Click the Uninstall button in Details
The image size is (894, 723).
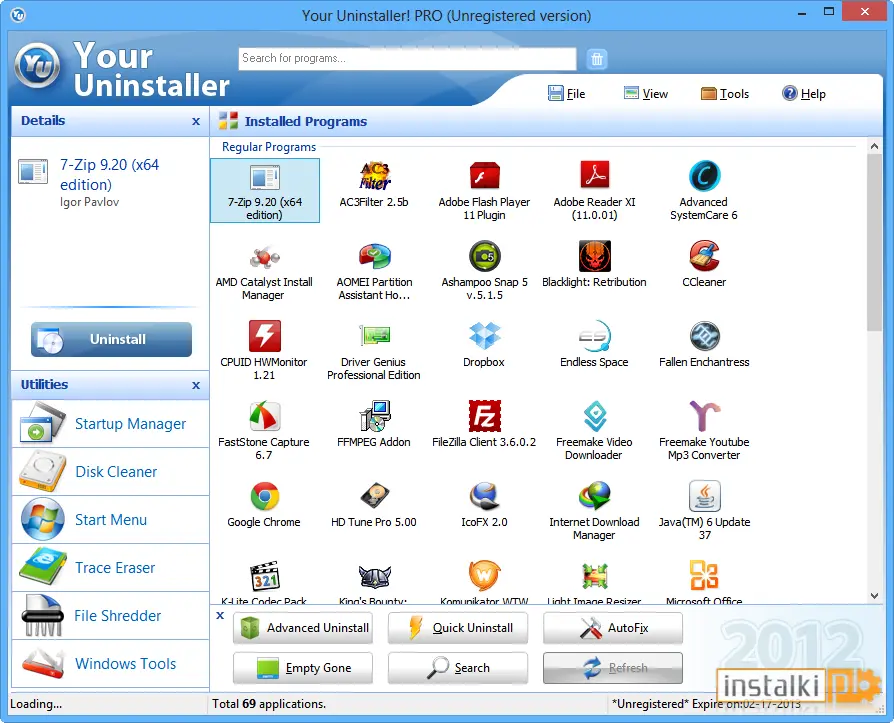click(x=111, y=339)
